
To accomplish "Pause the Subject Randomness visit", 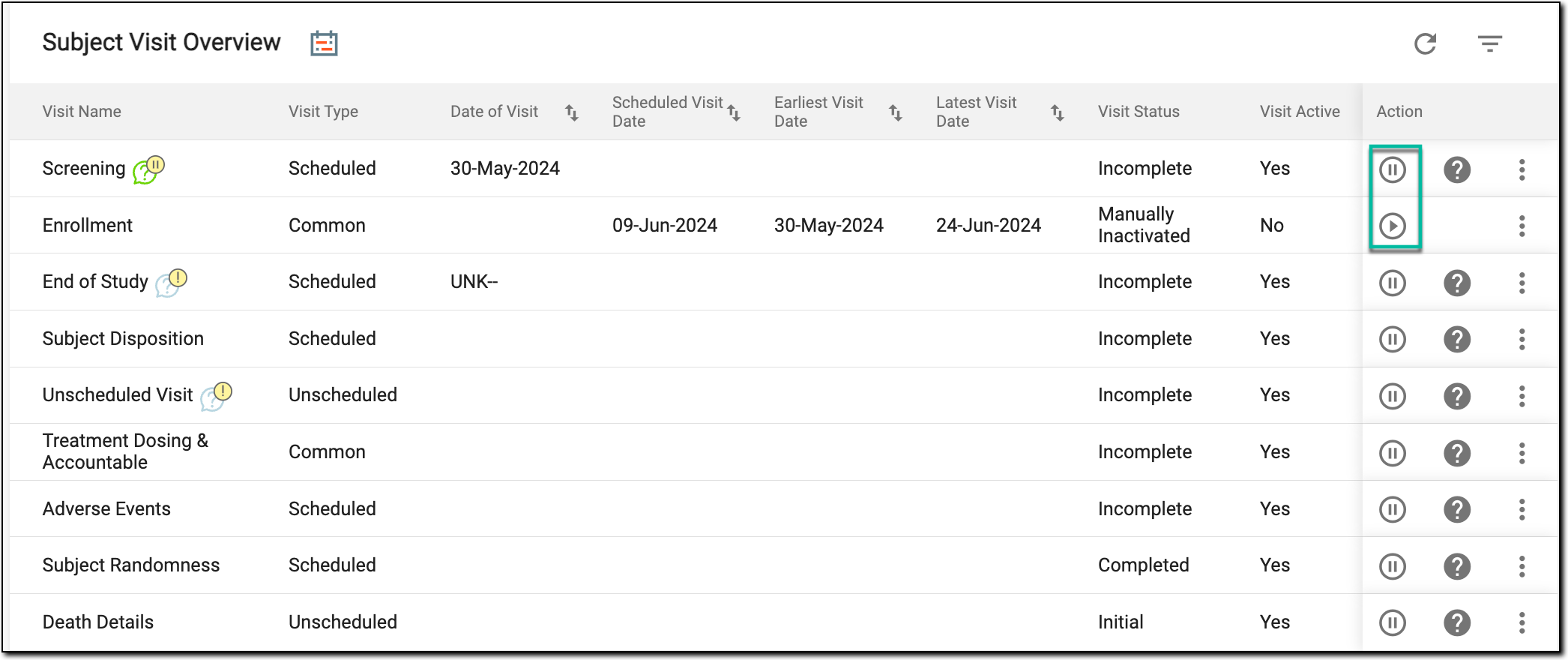I will [1393, 565].
